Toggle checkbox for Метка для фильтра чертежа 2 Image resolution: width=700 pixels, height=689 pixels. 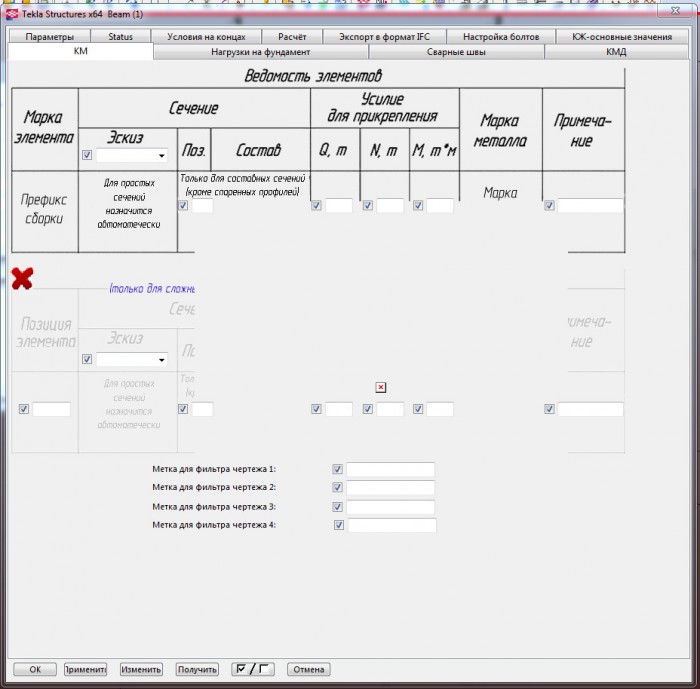338,487
